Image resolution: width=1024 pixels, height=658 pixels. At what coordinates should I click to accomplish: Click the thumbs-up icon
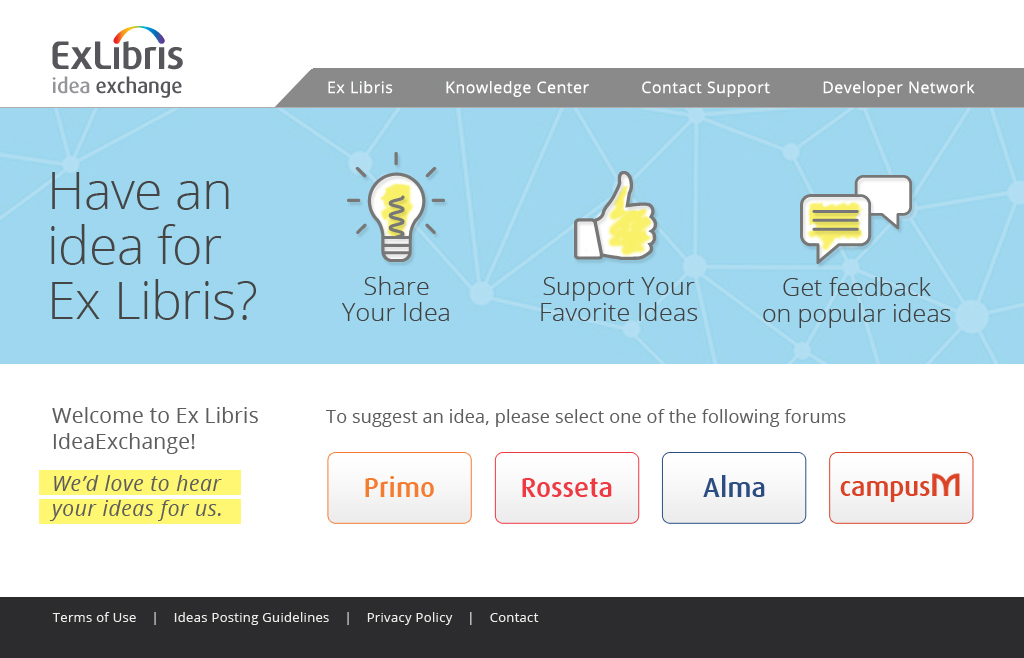[x=615, y=215]
